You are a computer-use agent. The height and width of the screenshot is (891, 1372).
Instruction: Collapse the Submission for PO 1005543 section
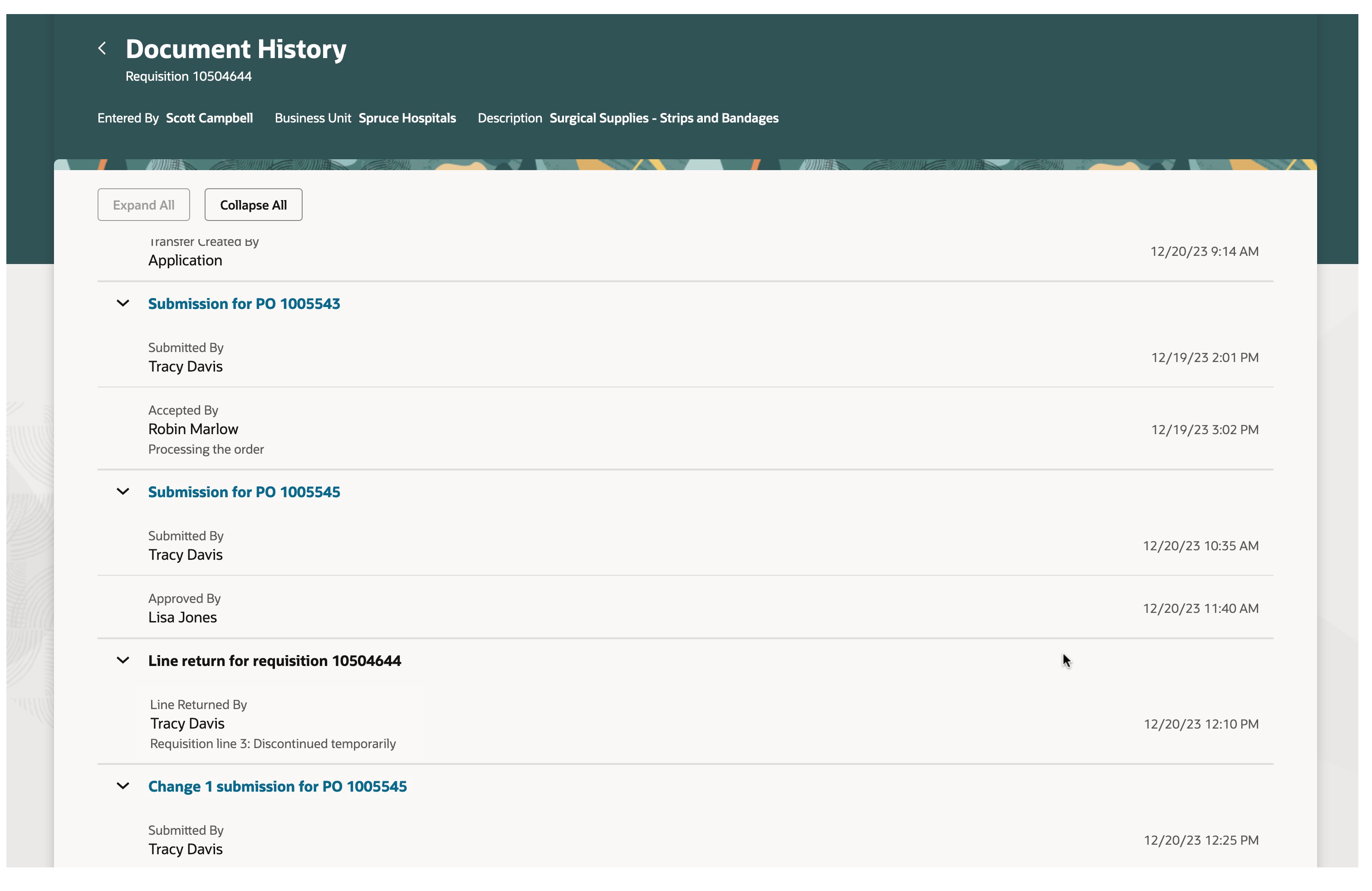pyautogui.click(x=123, y=303)
